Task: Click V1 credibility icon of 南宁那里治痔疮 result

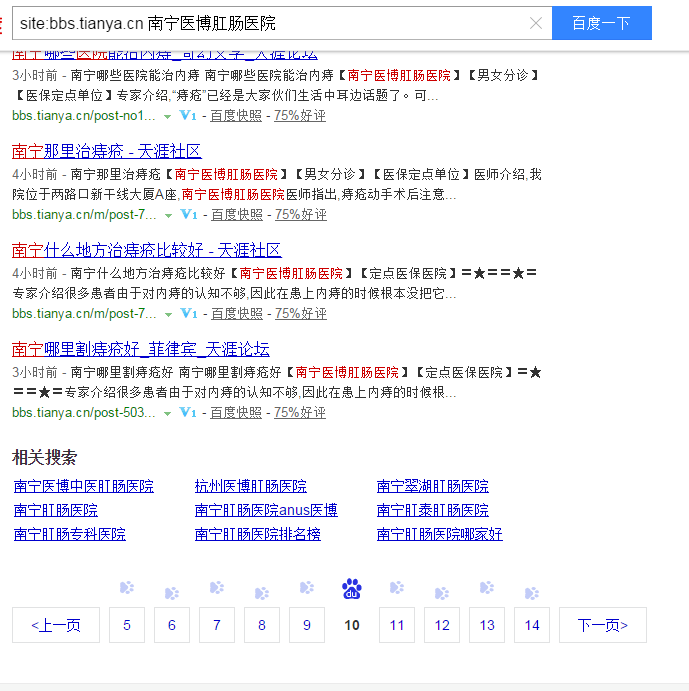Action: point(189,215)
